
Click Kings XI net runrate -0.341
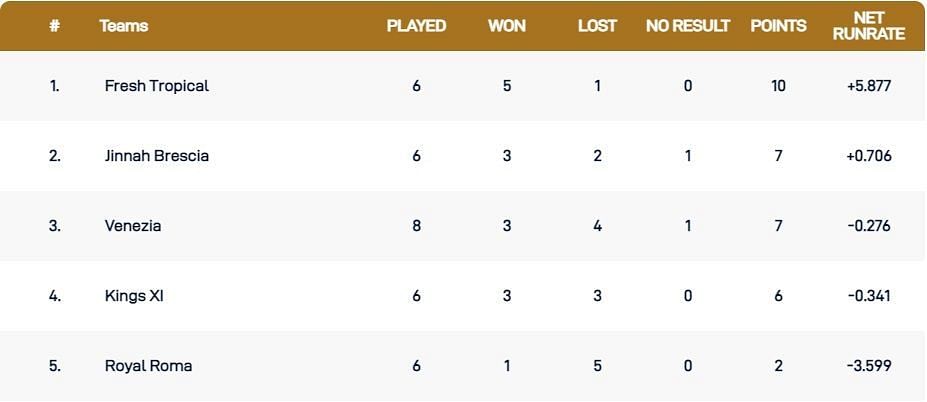(868, 296)
